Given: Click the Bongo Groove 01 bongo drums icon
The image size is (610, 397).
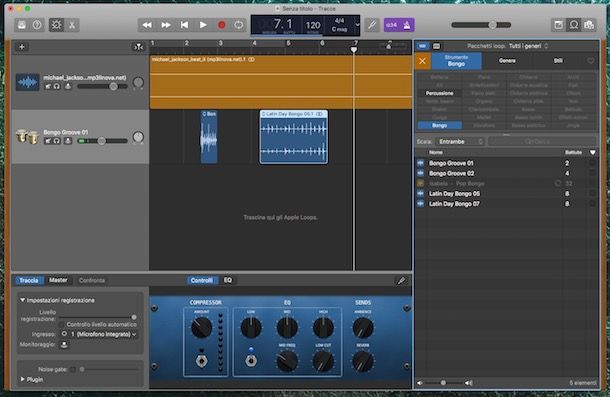Looking at the screenshot, I should point(28,137).
